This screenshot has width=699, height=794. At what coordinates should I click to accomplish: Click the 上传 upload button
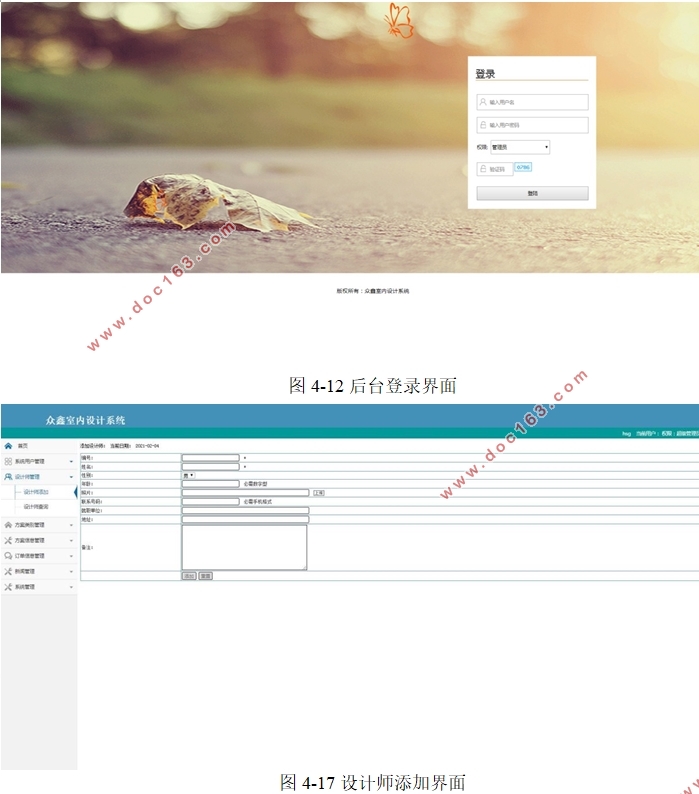click(319, 493)
